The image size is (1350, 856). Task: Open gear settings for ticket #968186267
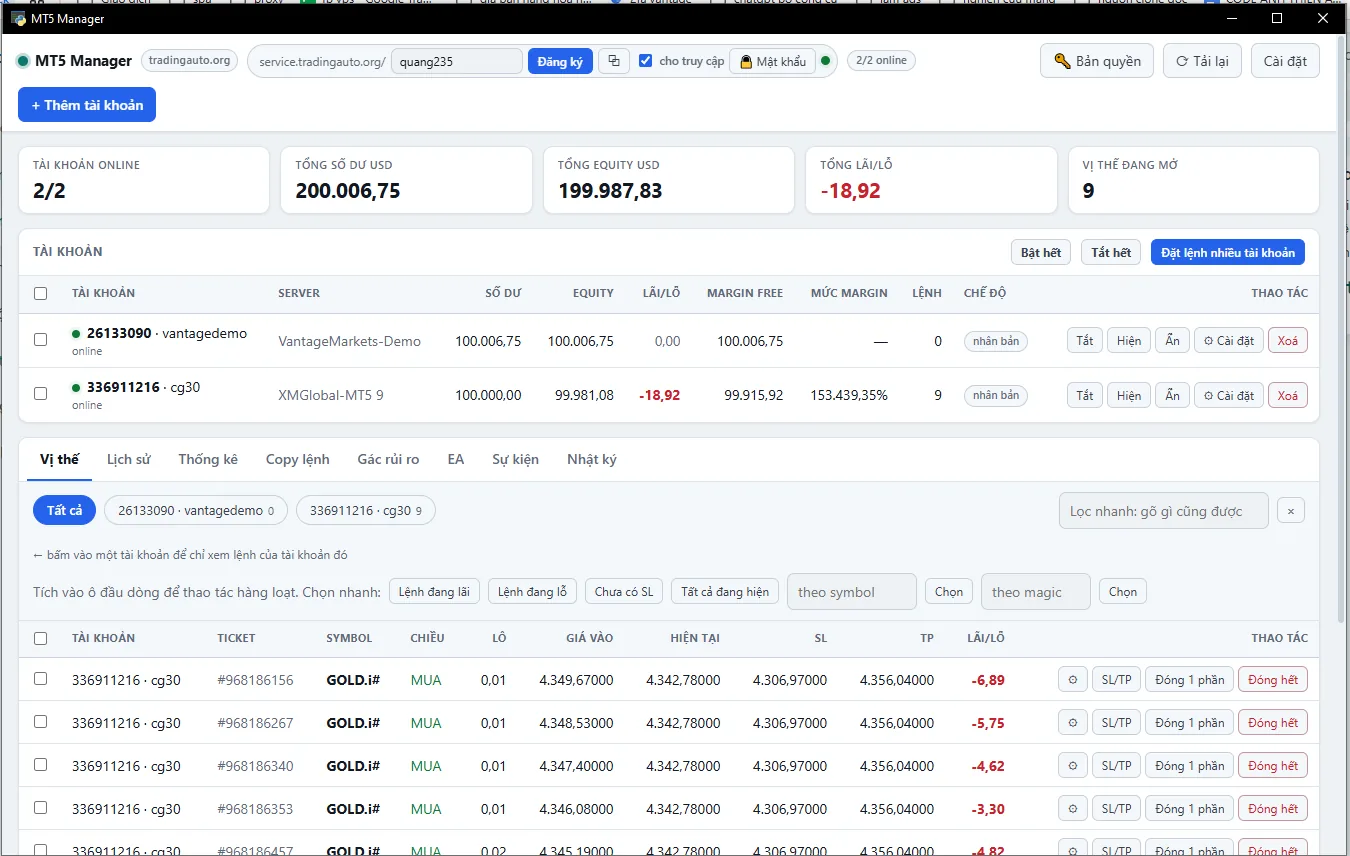click(1072, 723)
